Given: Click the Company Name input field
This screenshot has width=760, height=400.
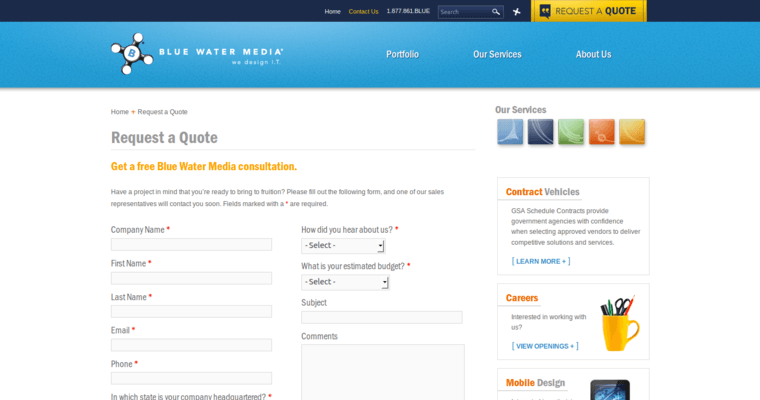Looking at the screenshot, I should coord(191,244).
